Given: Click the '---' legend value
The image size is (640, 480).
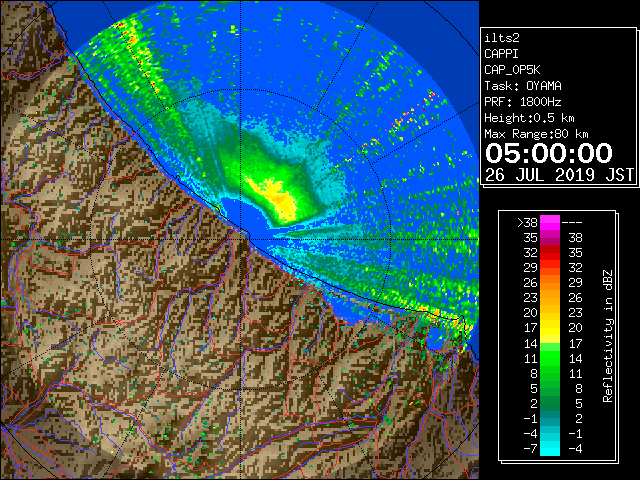Looking at the screenshot, I should [572, 223].
